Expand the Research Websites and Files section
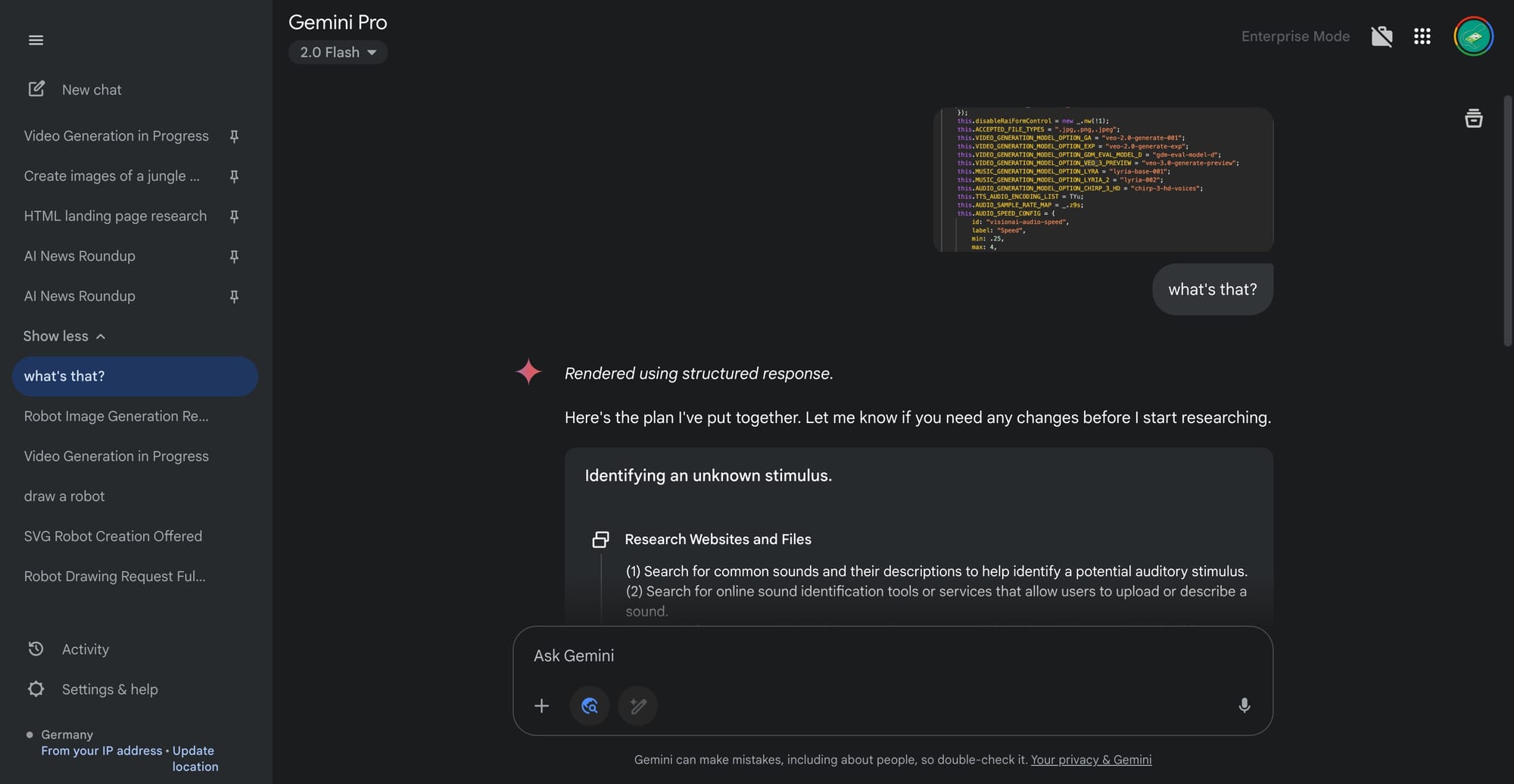 [718, 539]
